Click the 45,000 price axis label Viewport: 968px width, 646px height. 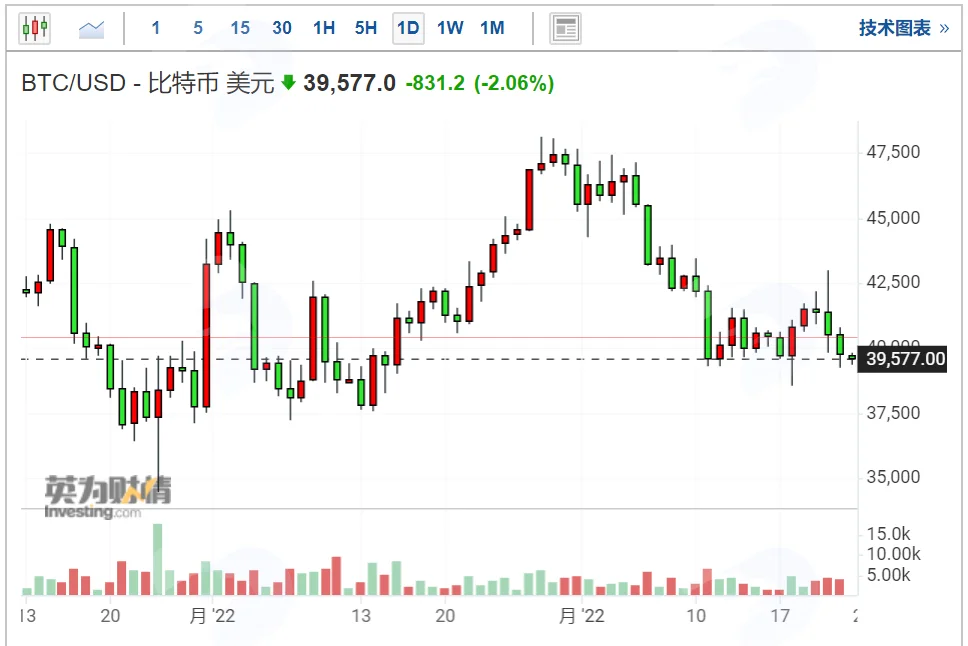[893, 218]
